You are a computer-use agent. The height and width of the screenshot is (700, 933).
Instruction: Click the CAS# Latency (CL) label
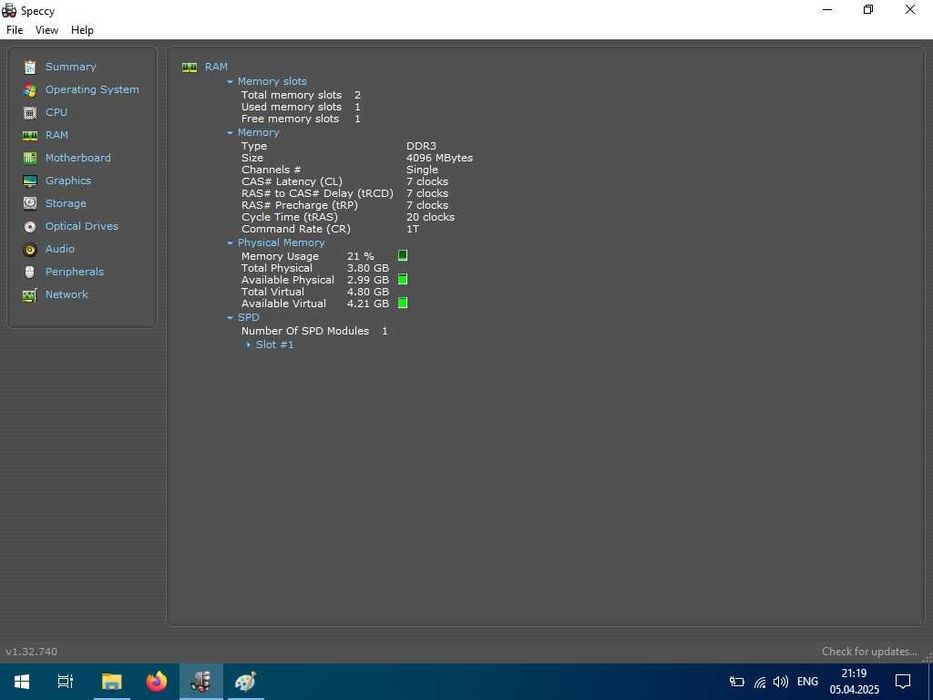point(292,182)
